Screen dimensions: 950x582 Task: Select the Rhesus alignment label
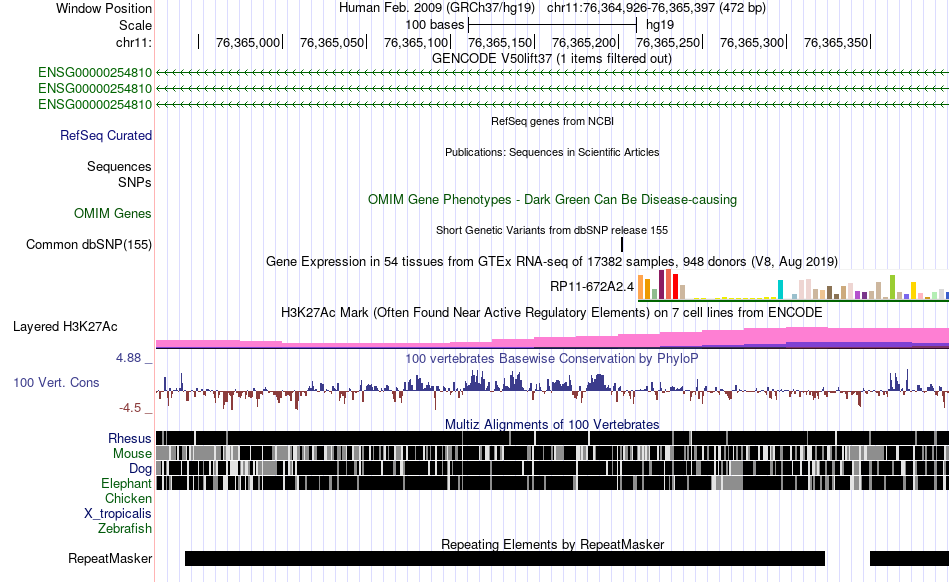130,438
